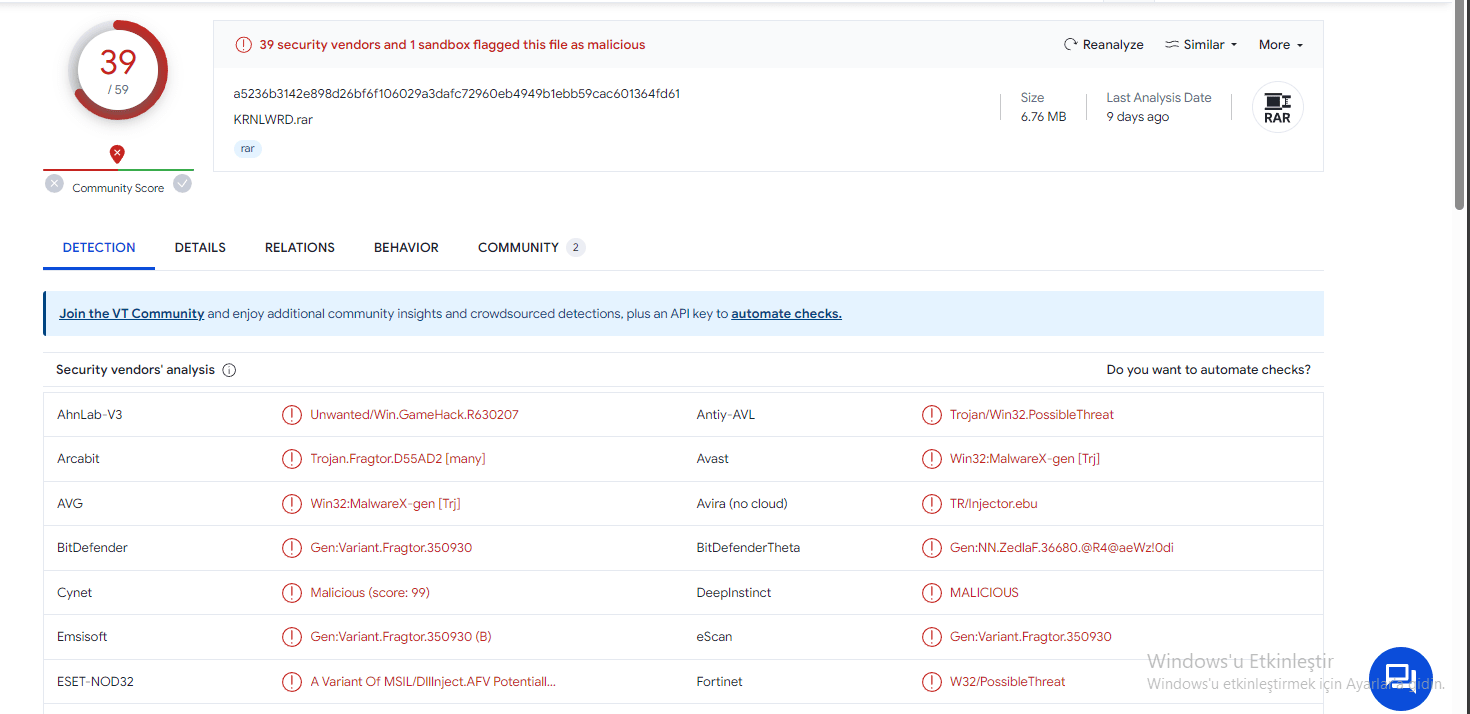
Task: Click TR/Injector.ebu detection result
Action: coord(994,504)
